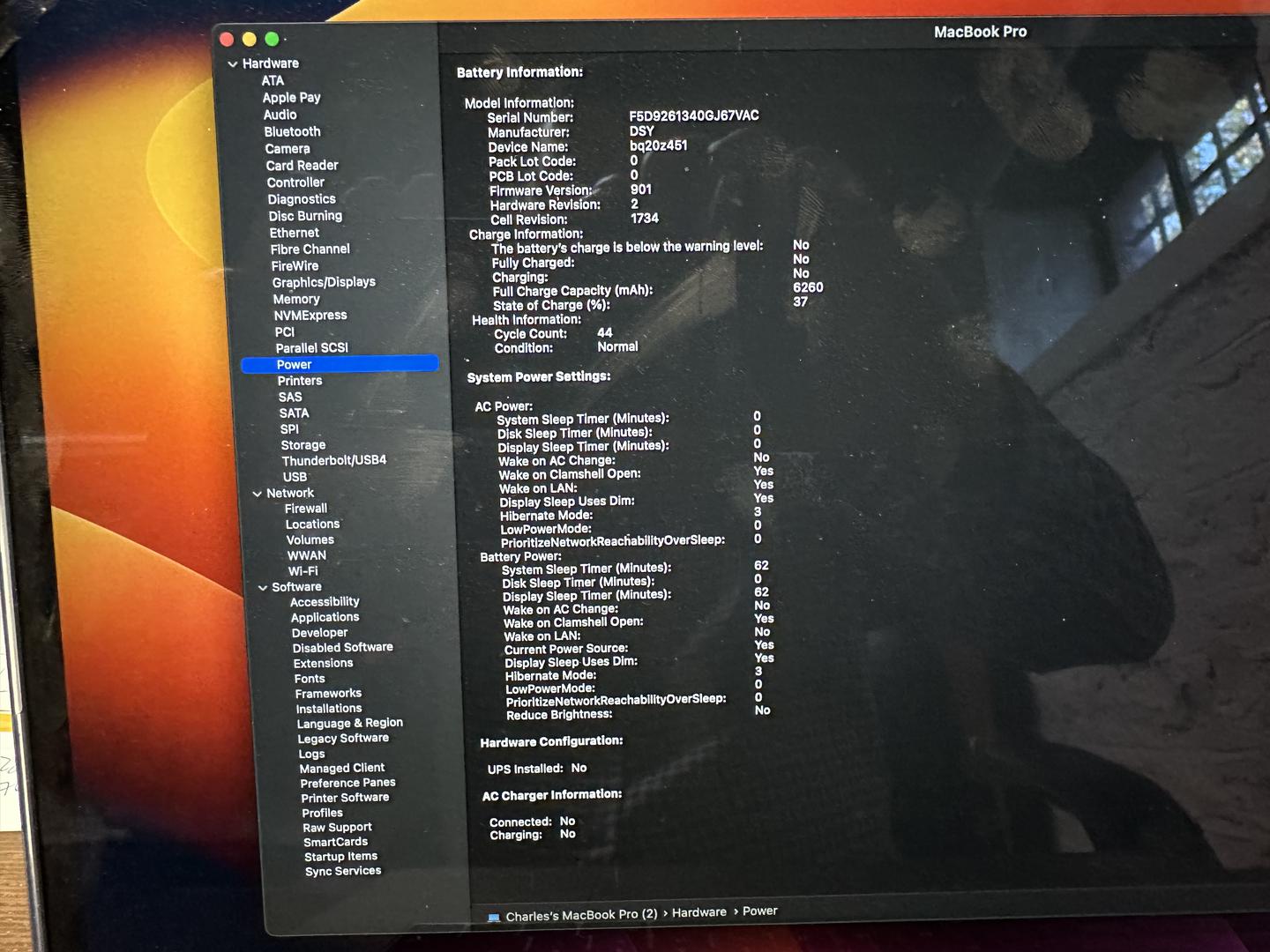Open Legacy Software entry
Viewport: 1270px width, 952px height.
tap(343, 739)
